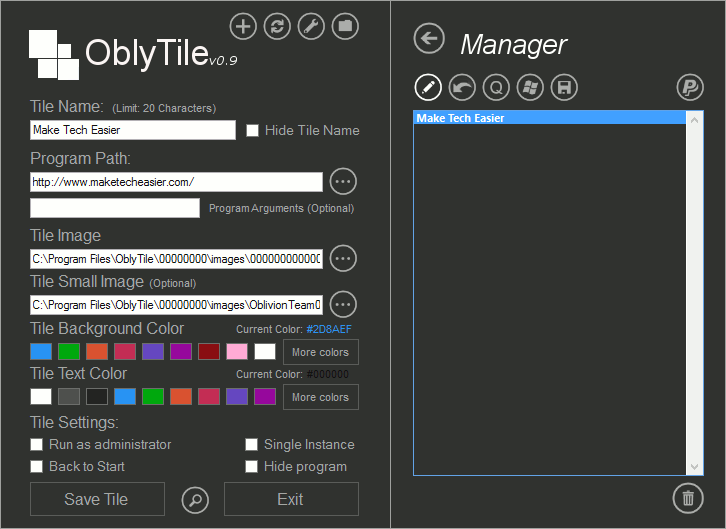Pick the pink background color swatch
This screenshot has width=726, height=529.
237,352
